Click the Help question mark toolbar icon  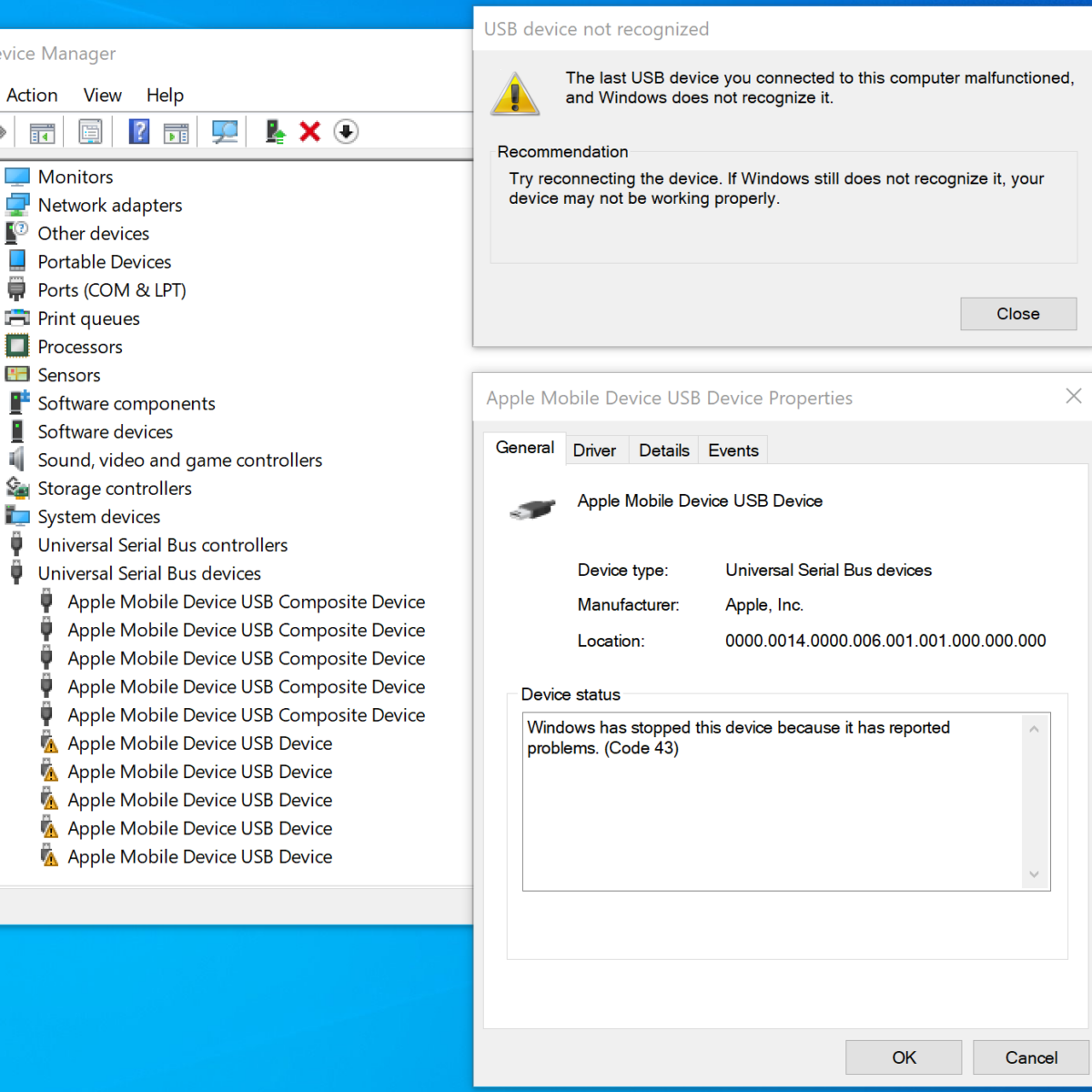point(139,132)
